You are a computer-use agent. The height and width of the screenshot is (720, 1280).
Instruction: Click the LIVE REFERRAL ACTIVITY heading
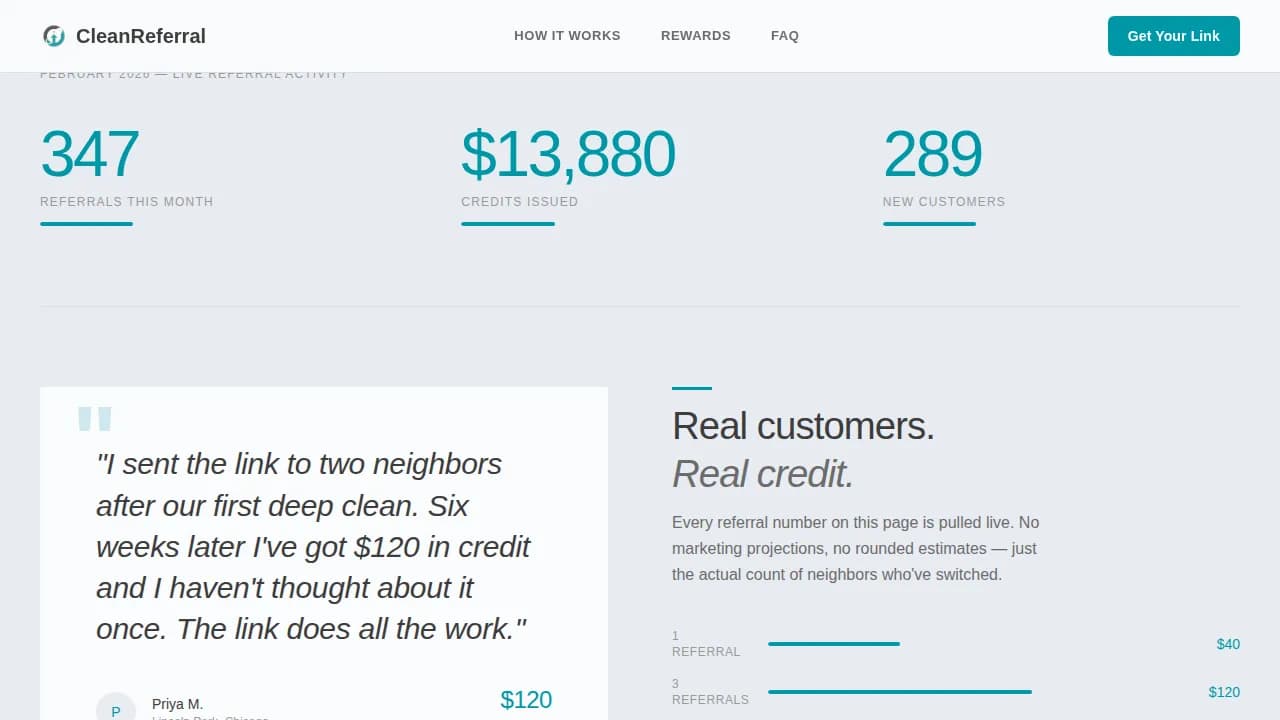pos(193,73)
